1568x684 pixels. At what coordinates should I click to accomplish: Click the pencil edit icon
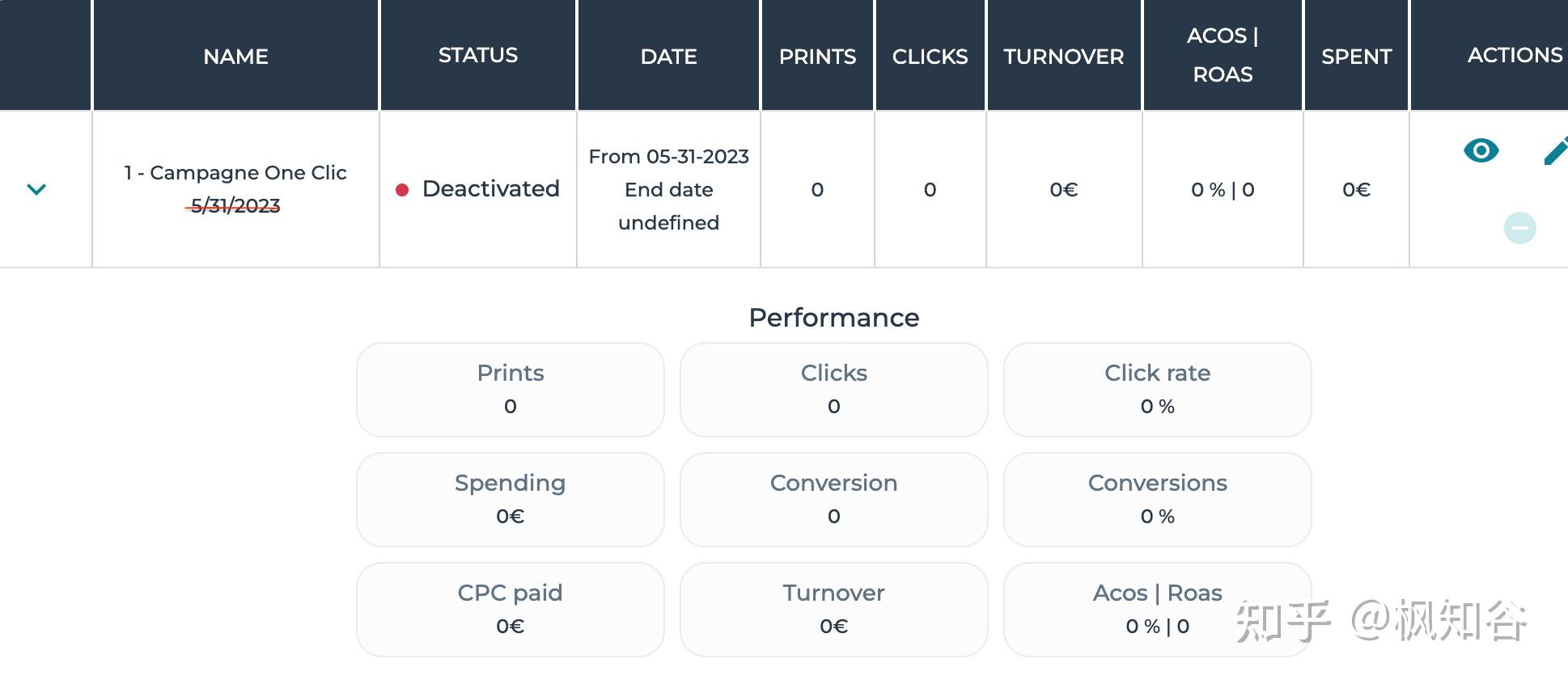[x=1556, y=151]
